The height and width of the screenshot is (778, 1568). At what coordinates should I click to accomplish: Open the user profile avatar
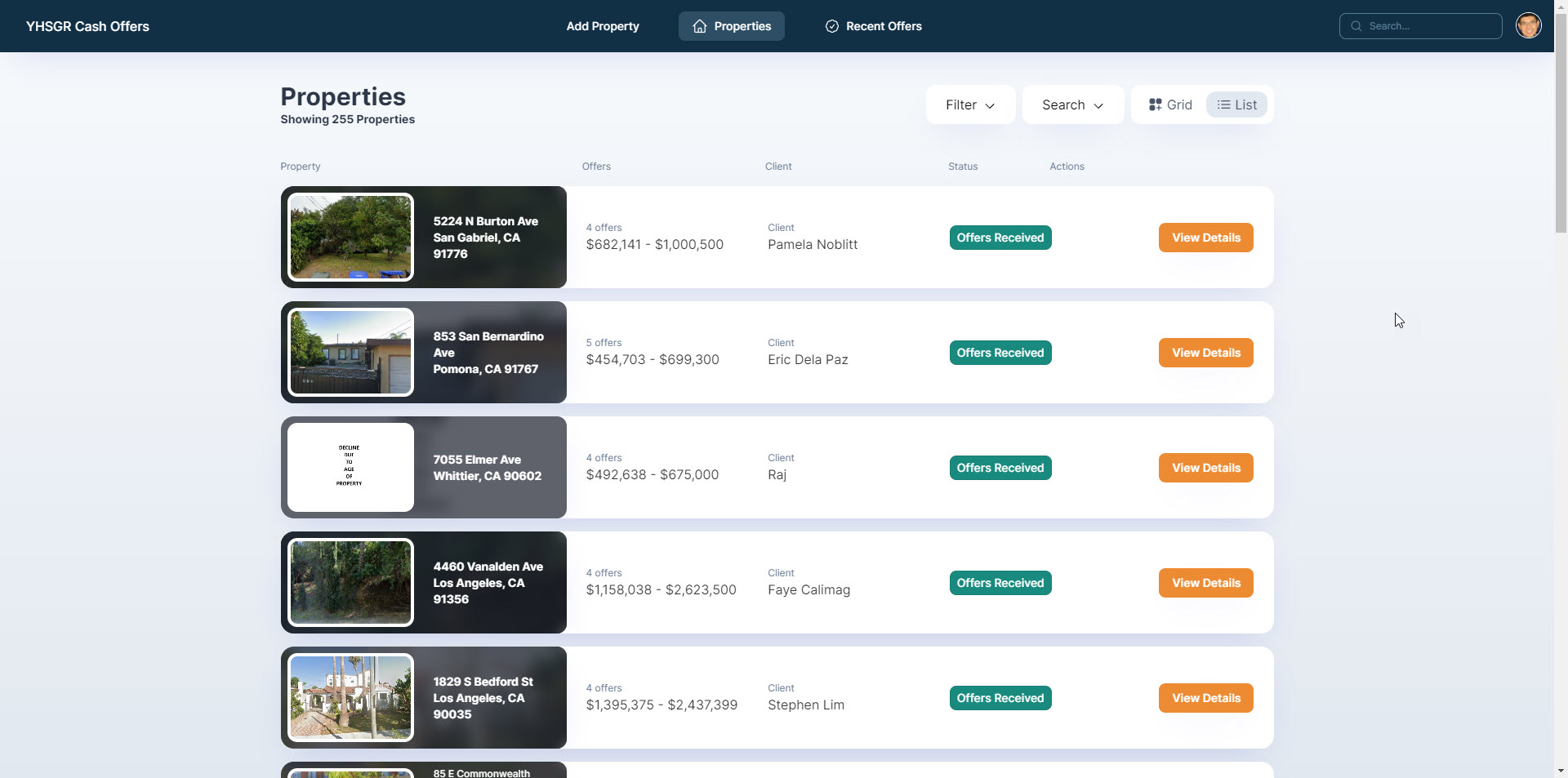[1528, 26]
